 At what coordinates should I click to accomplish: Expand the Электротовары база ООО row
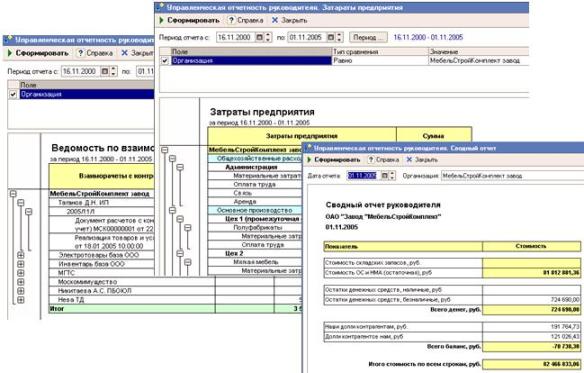(21, 255)
